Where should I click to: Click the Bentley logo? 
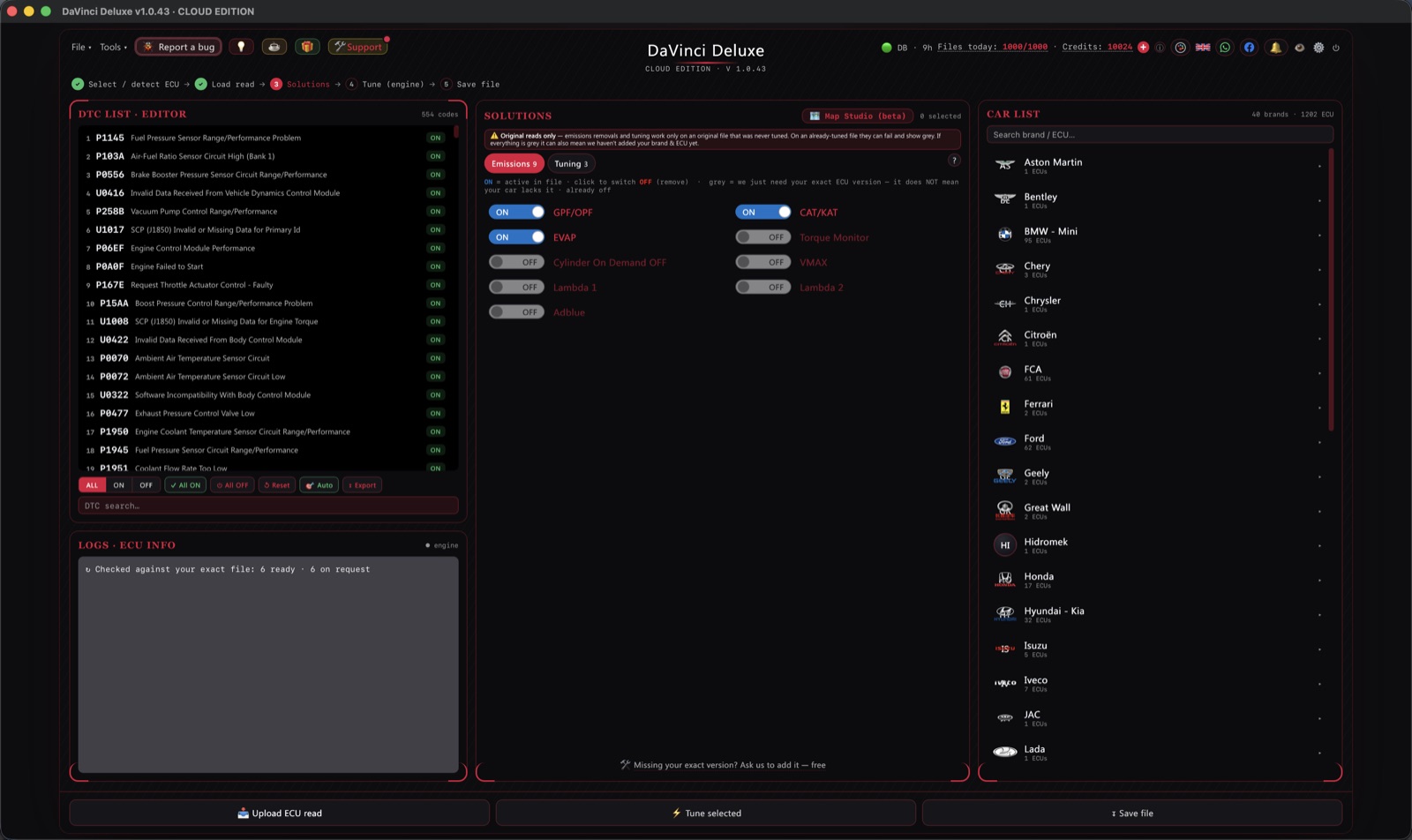point(1005,199)
